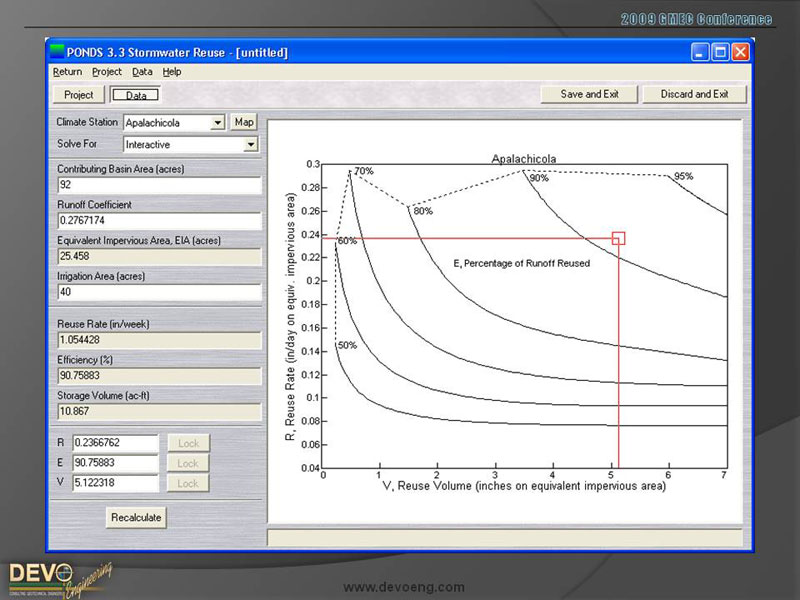Screen dimensions: 800x600
Task: Click the Contributing Basin Area input field
Action: click(x=158, y=185)
